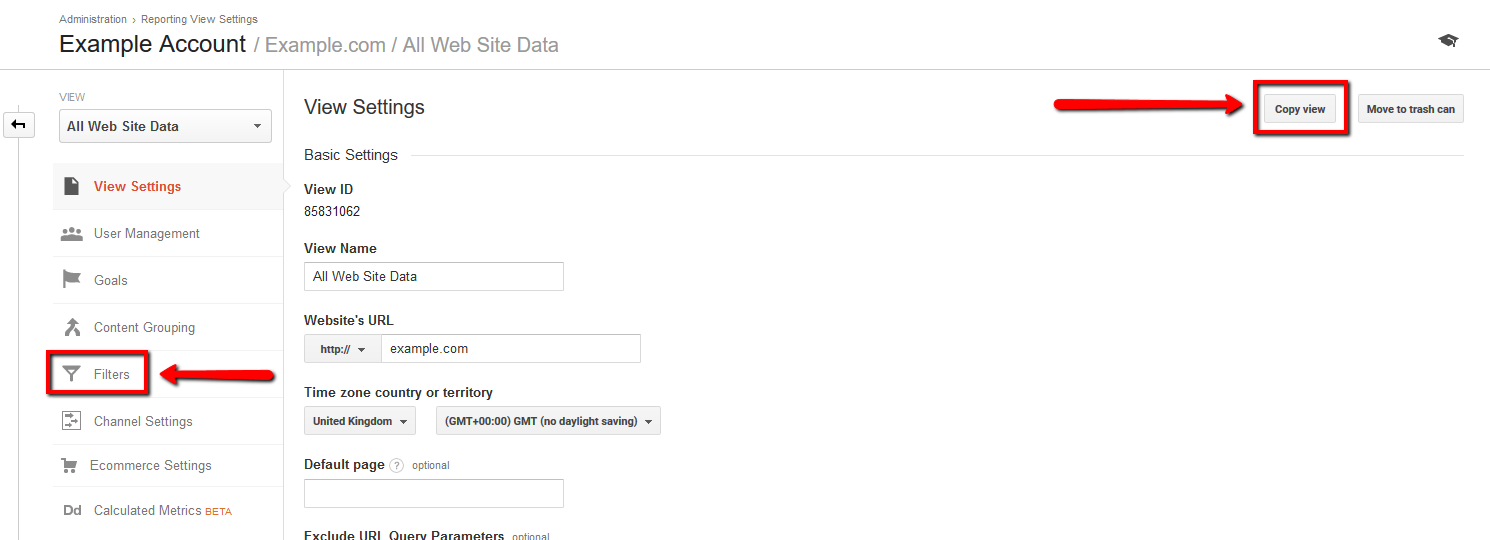Click the back arrow collapse button
1490x540 pixels.
point(19,125)
